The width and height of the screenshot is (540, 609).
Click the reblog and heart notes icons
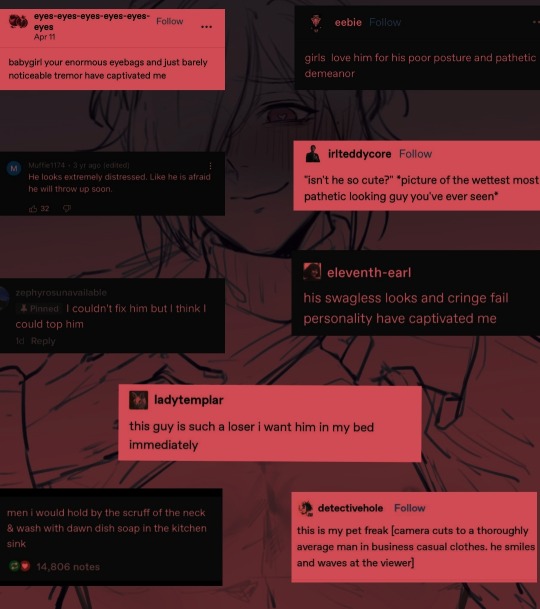[19, 566]
